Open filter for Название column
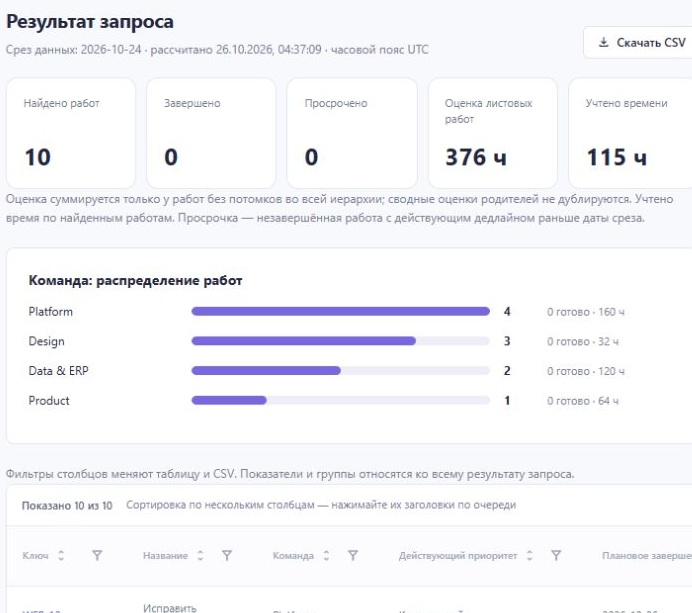 point(227,556)
